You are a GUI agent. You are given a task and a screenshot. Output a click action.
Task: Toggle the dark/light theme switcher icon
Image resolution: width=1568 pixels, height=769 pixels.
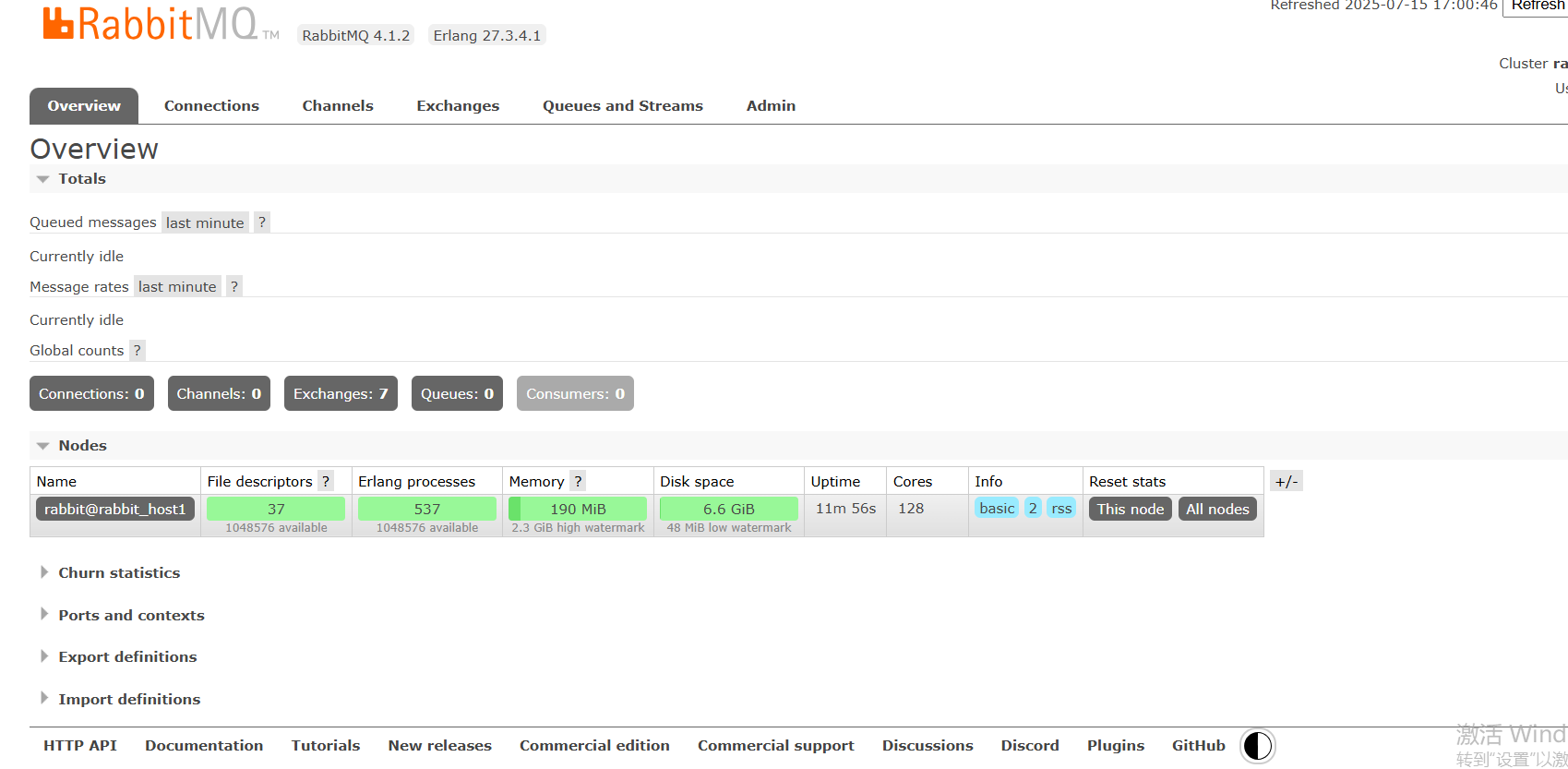(1257, 746)
